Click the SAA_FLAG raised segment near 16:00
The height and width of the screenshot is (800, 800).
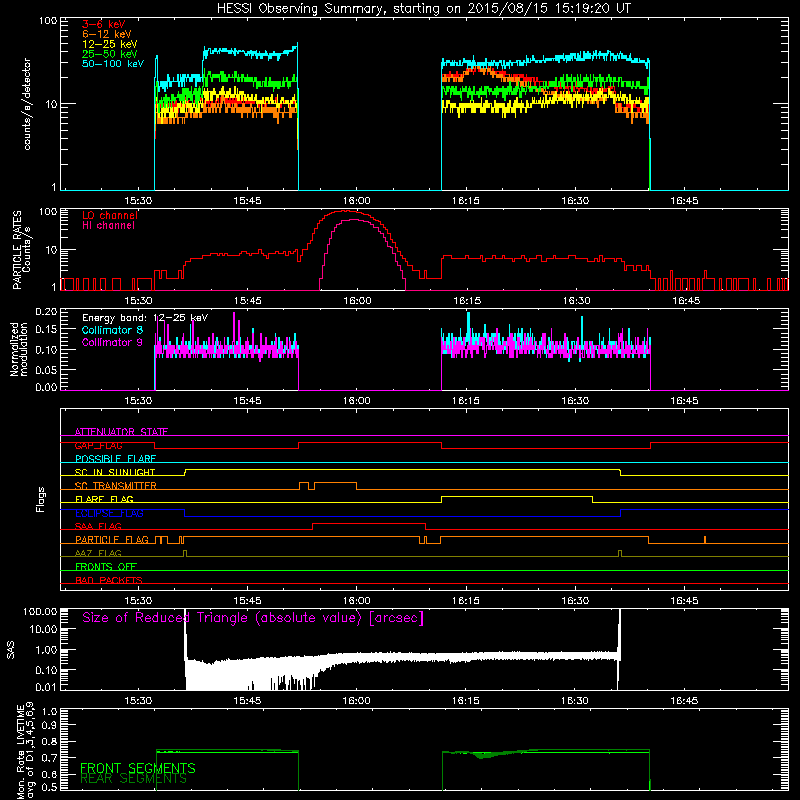pyautogui.click(x=369, y=523)
